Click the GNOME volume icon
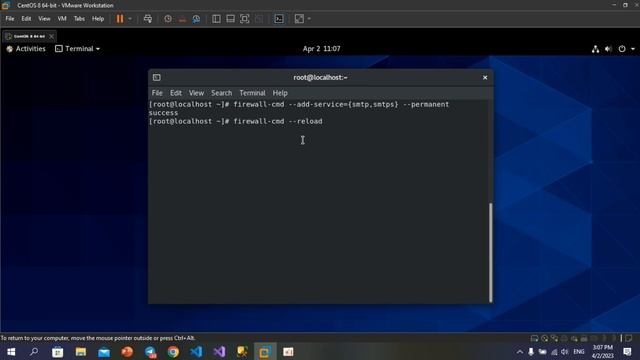The image size is (640, 360). click(608, 49)
